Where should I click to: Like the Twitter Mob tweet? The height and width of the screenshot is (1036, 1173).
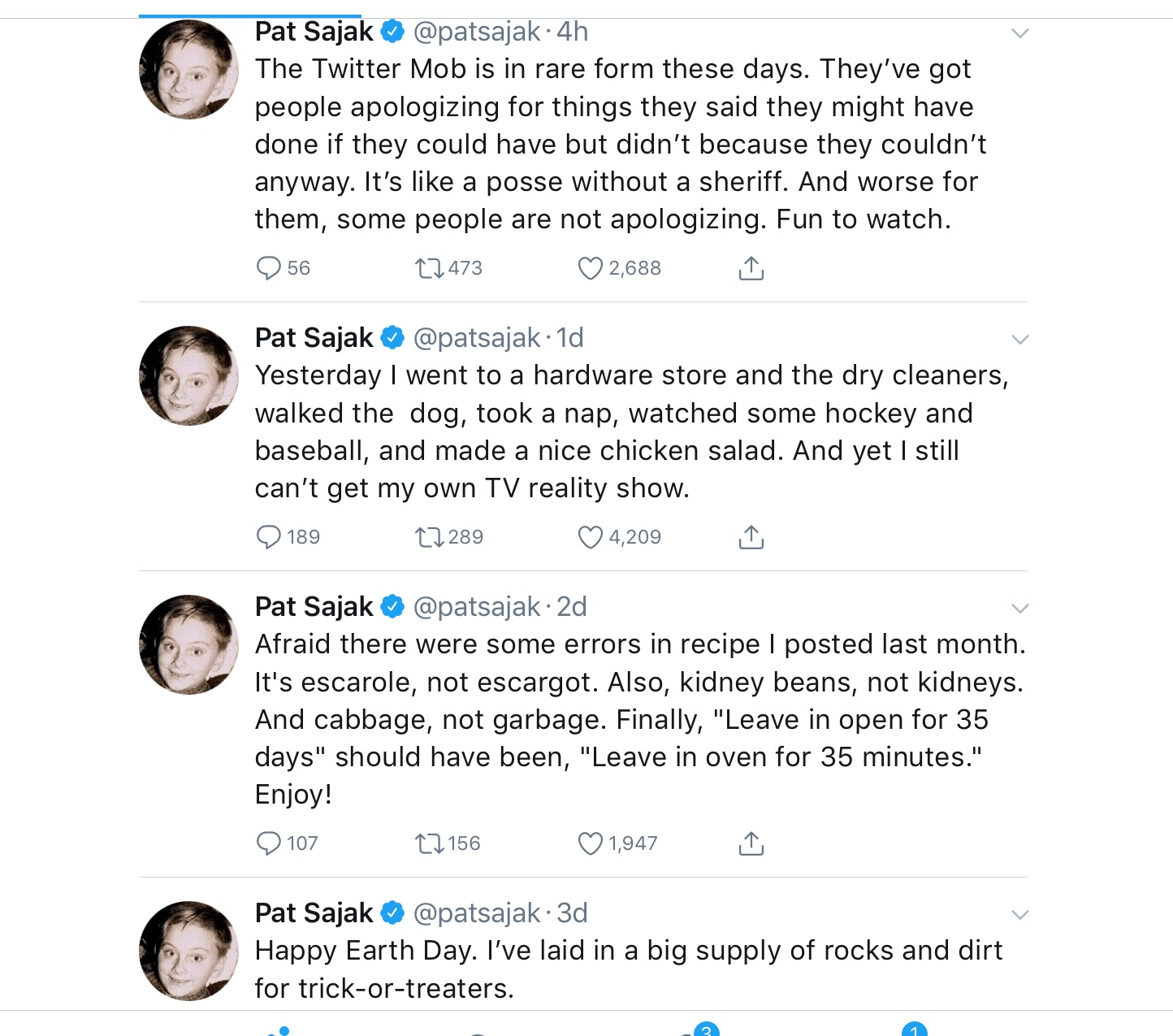[x=590, y=268]
